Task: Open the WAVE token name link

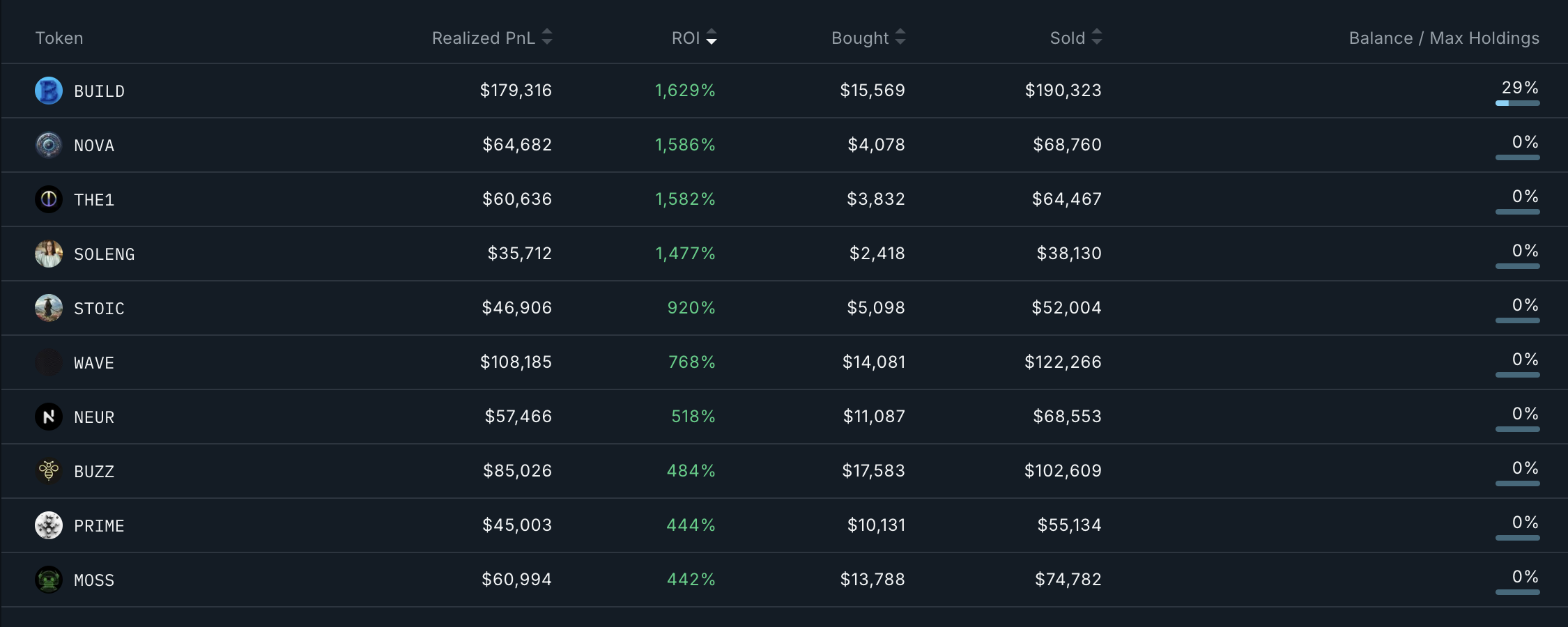Action: coord(94,363)
